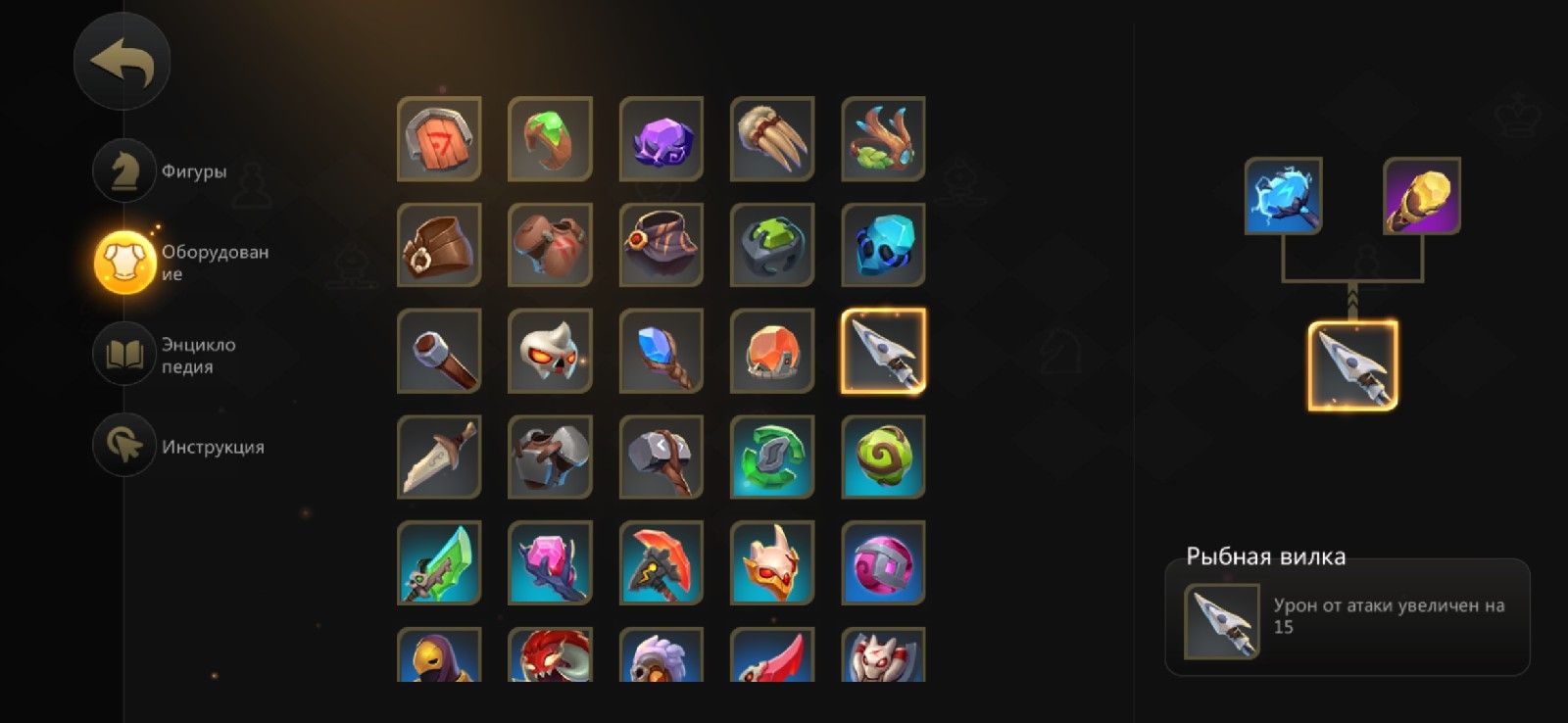Screen dimensions: 1568x723
Task: Select the bone claw item
Action: pos(772,139)
